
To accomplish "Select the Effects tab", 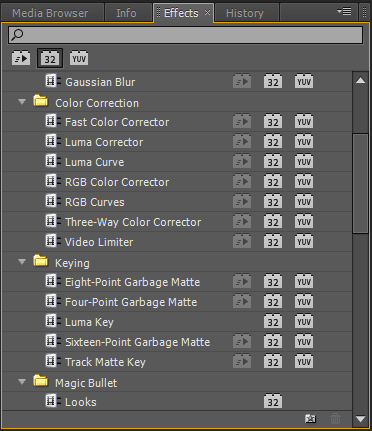I will 181,13.
